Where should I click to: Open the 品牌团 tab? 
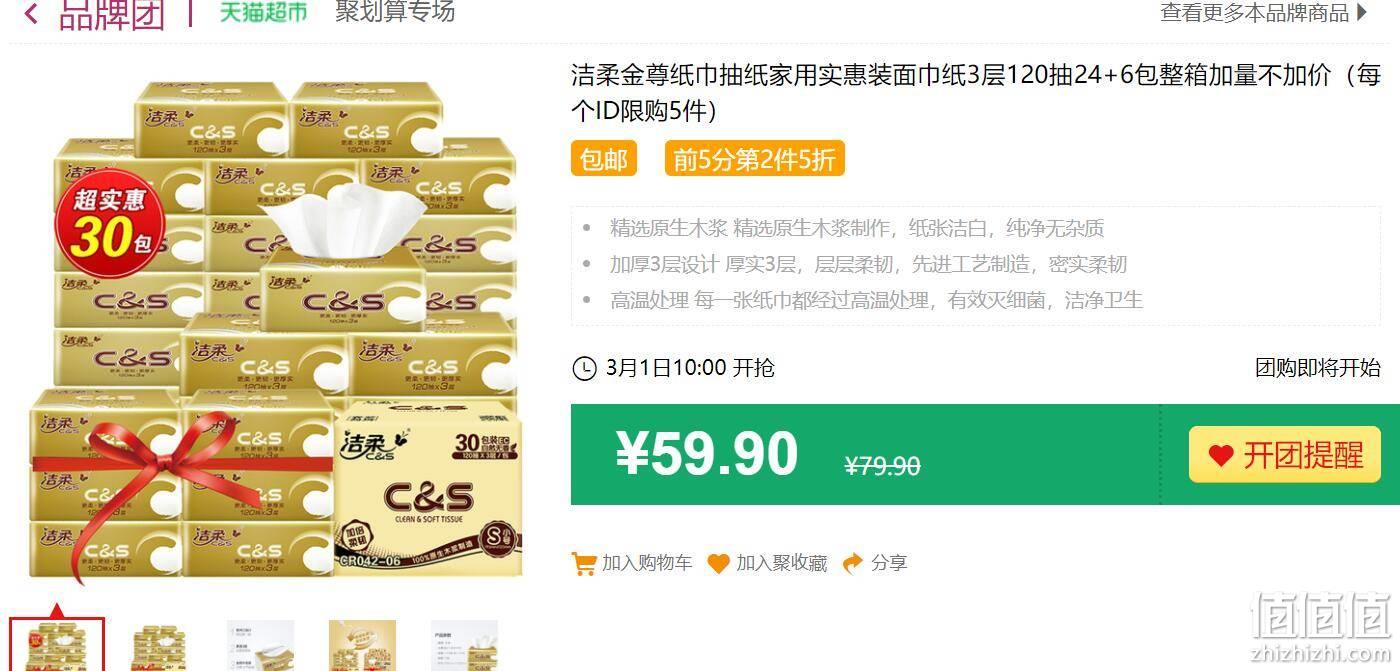112,14
